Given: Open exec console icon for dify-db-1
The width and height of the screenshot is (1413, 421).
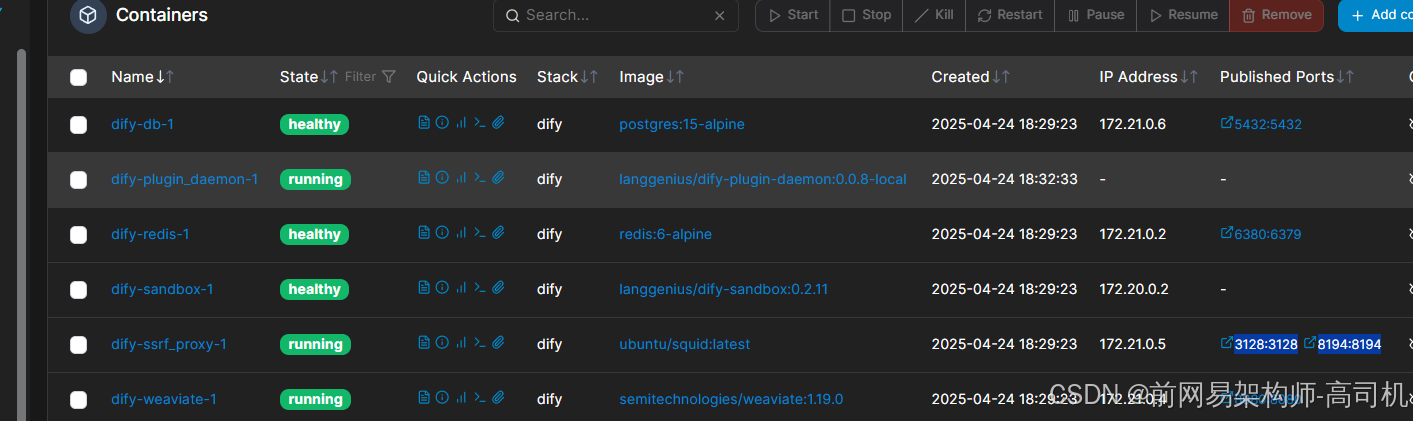Looking at the screenshot, I should tap(480, 123).
